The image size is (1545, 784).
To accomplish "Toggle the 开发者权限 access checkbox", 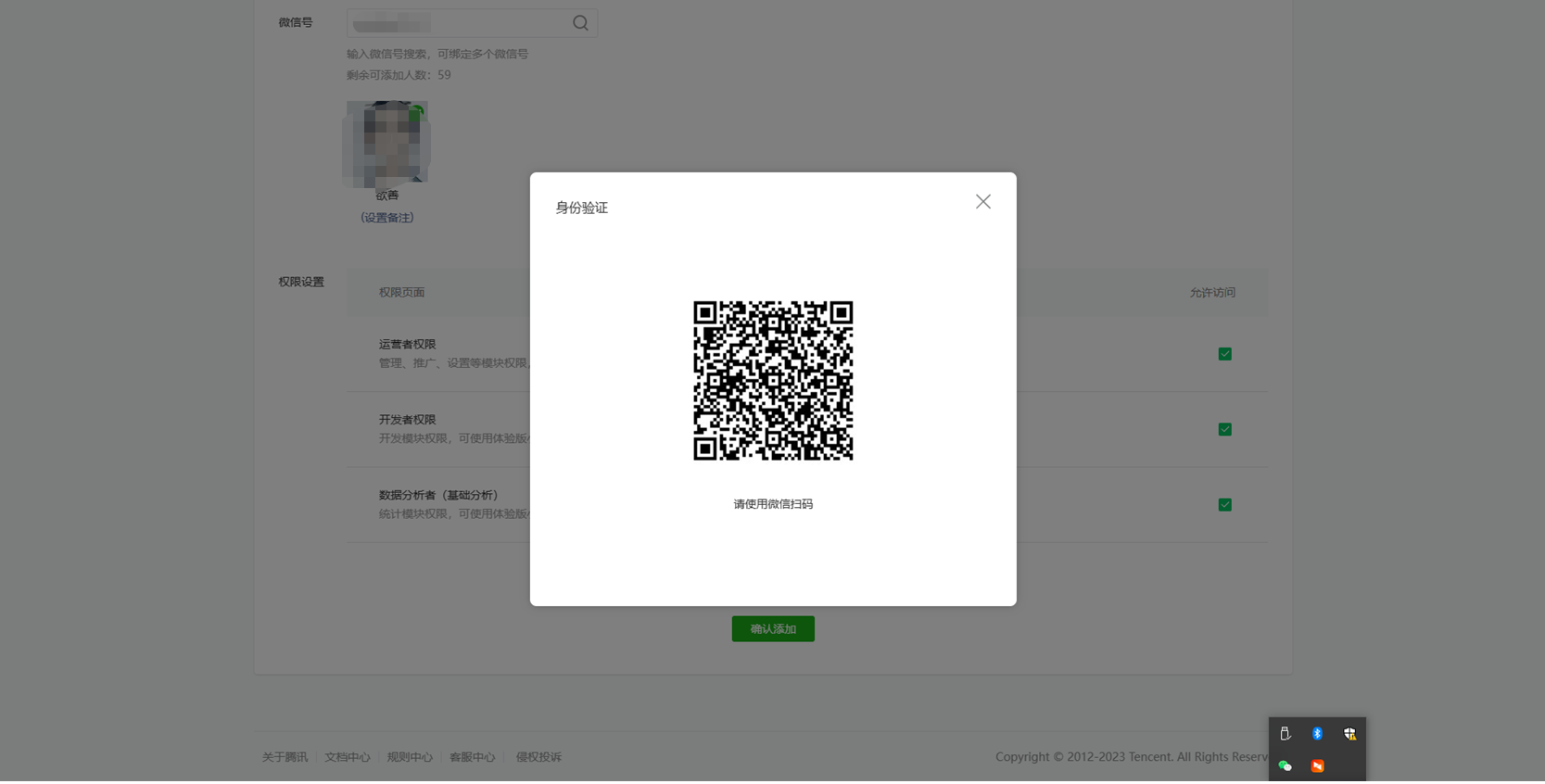I will pos(1224,429).
